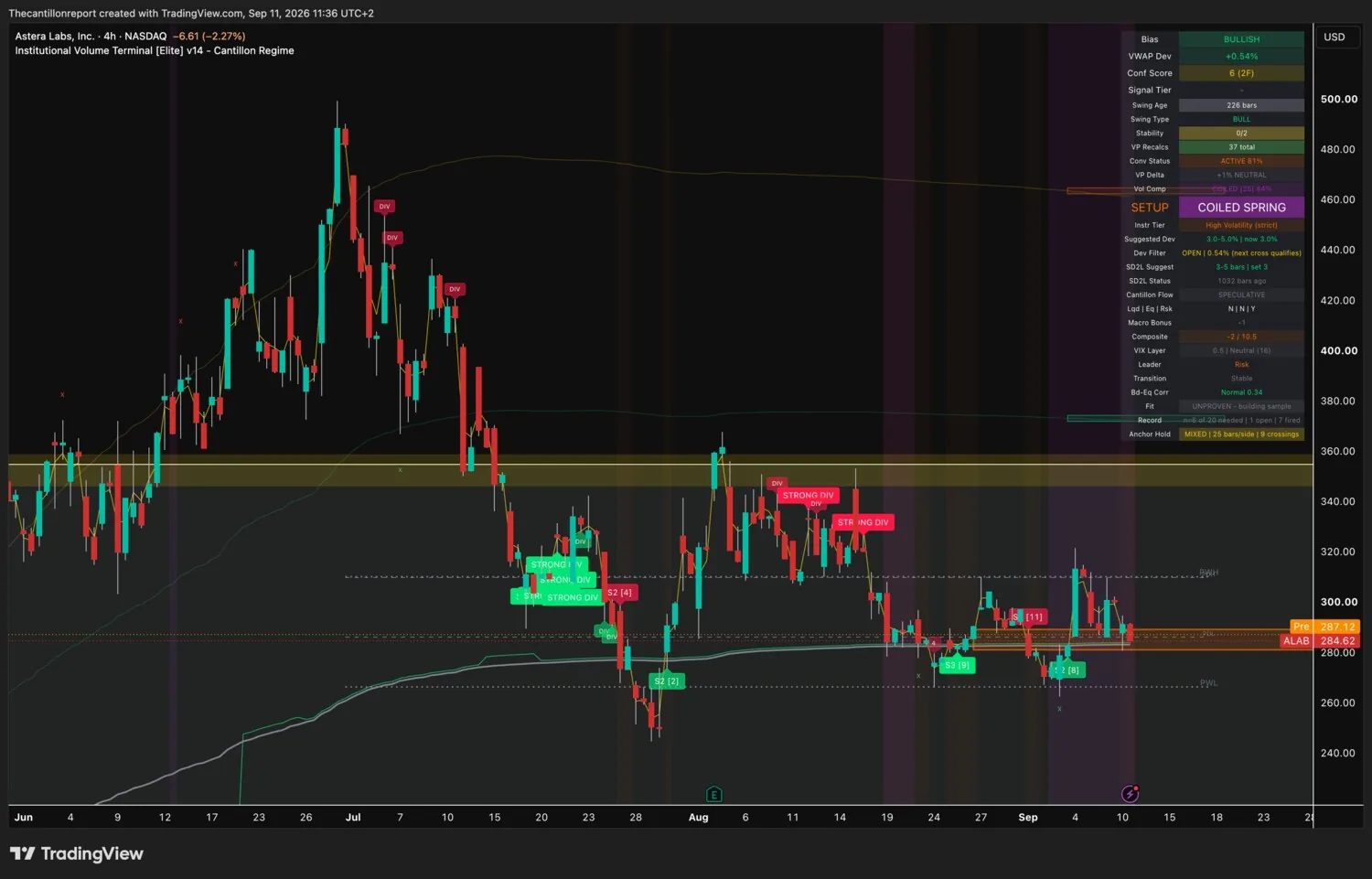Click the "ACTIVE 81%" Conv Status value
Viewport: 1372px width, 879px height.
pyautogui.click(x=1241, y=161)
